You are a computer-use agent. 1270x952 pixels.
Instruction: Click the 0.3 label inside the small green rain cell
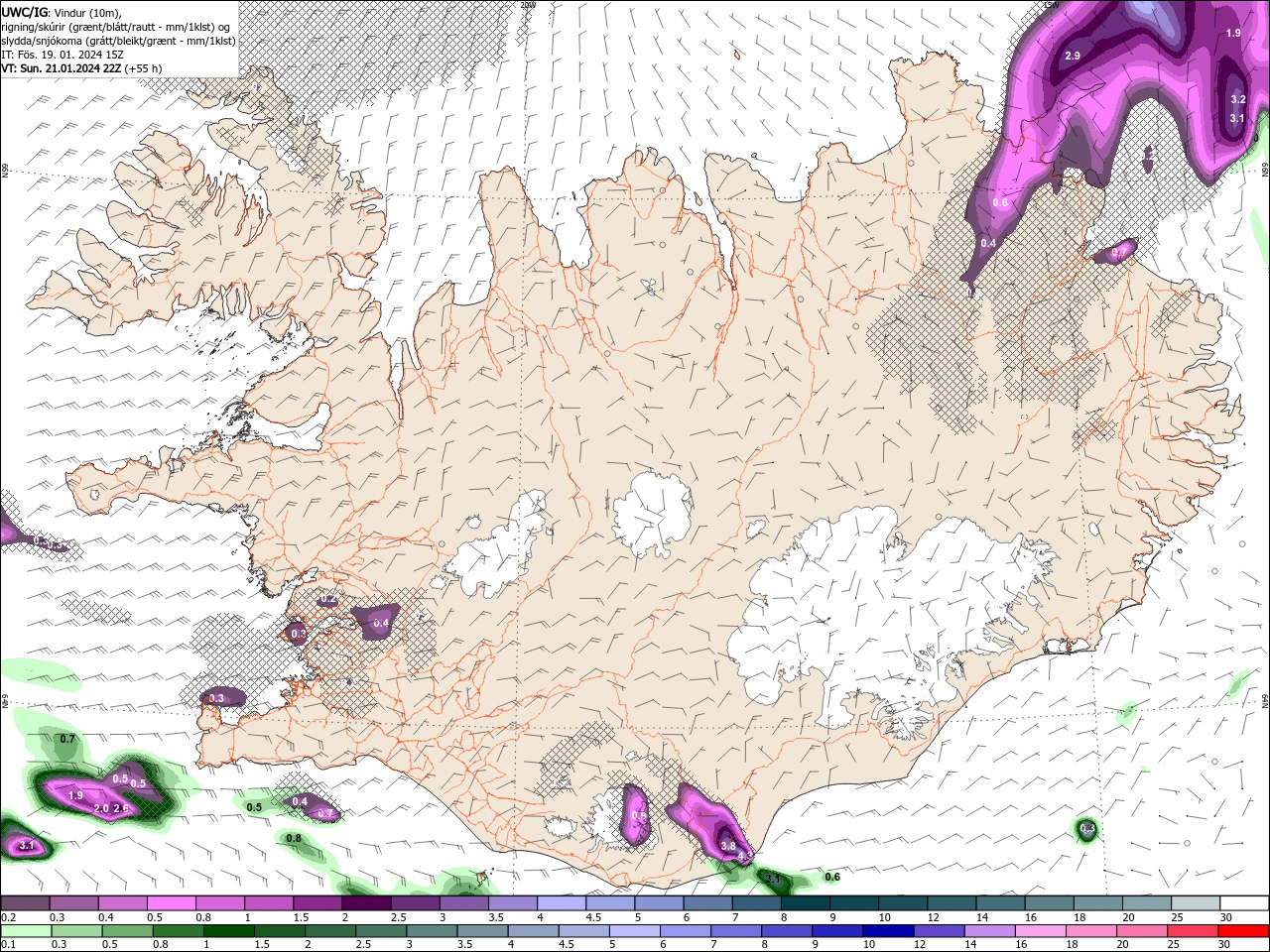[x=1087, y=828]
